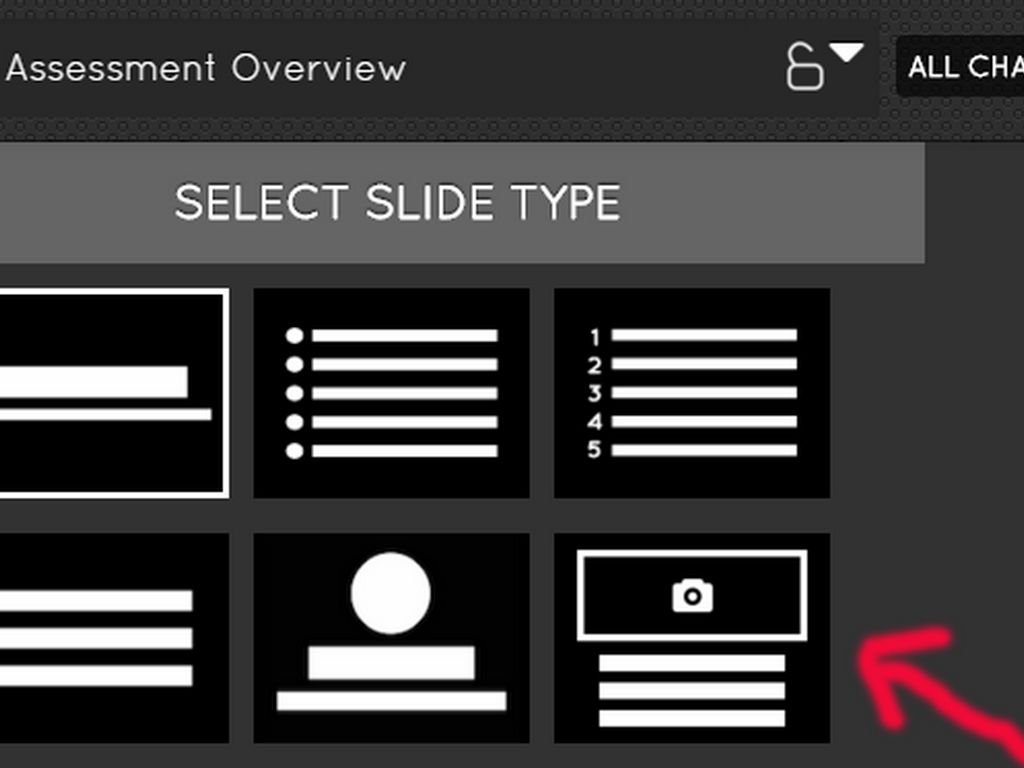Image resolution: width=1024 pixels, height=768 pixels.
Task: Select the photo with caption slide type
Action: coord(691,638)
